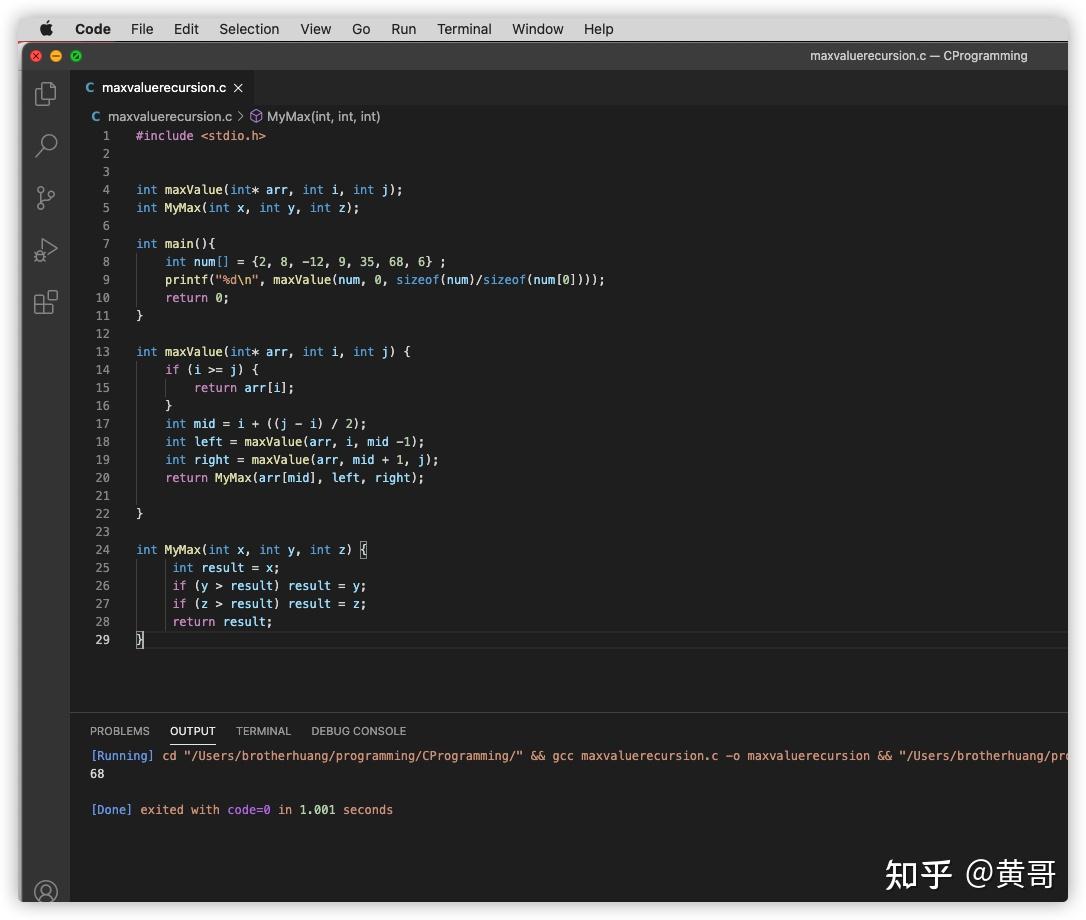The image size is (1086, 920).
Task: Expand the breadcrumb chevron after maxvaluerecursion.c
Action: pyautogui.click(x=241, y=116)
